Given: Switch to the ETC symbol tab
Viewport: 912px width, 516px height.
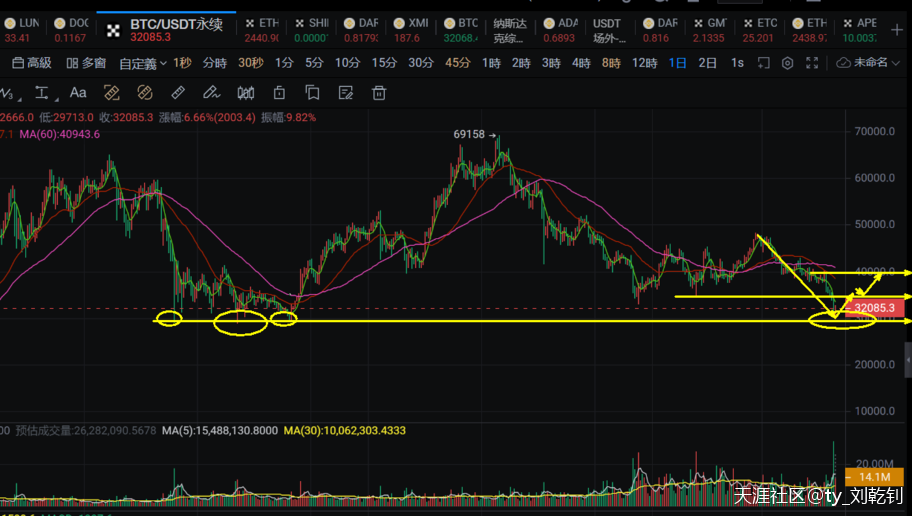Looking at the screenshot, I should (x=760, y=30).
